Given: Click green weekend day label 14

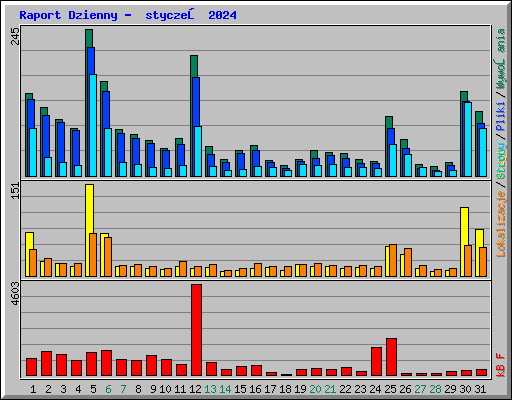Looking at the screenshot, I should [225, 389].
